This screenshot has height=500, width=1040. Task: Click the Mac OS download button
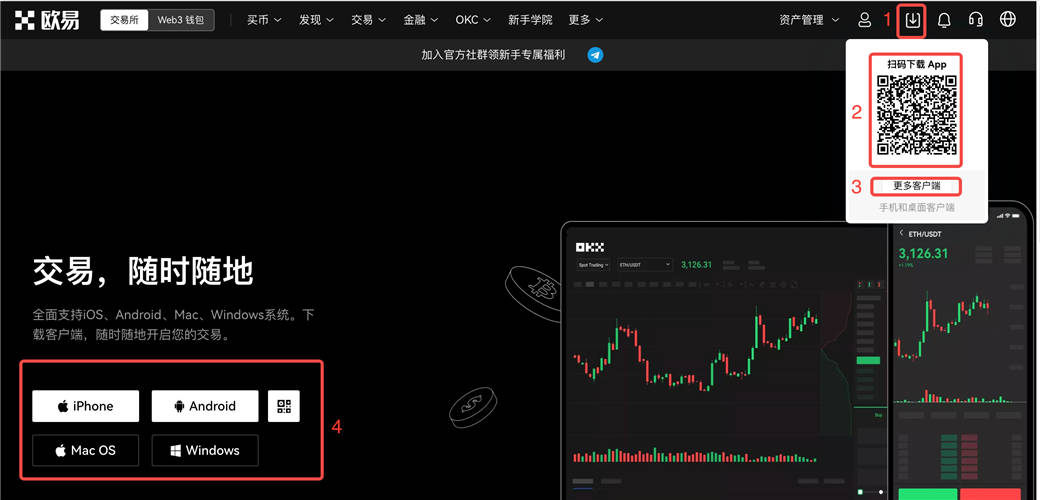point(85,450)
